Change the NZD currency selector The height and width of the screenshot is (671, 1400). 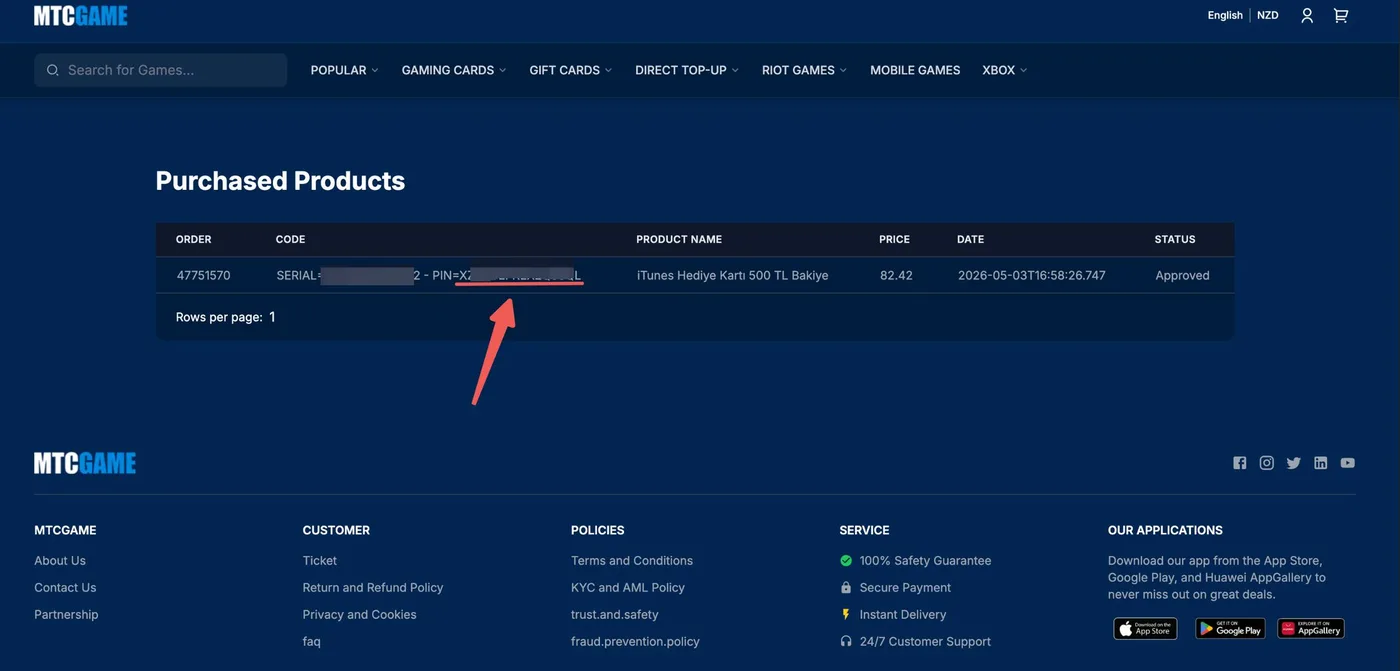pos(1268,15)
